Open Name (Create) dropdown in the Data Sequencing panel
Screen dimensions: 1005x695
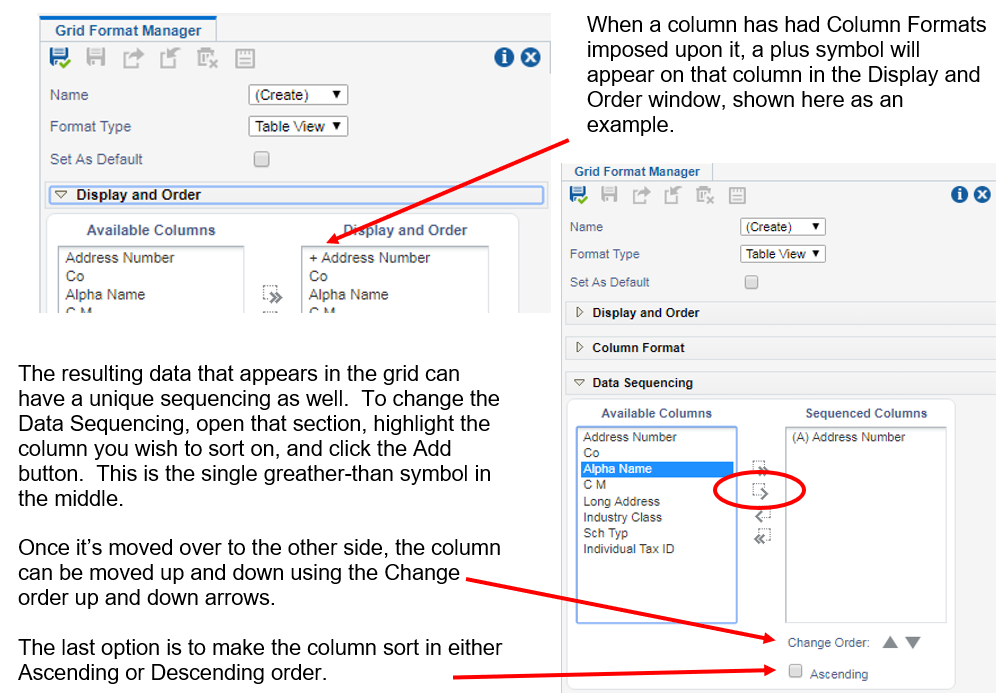pos(782,227)
